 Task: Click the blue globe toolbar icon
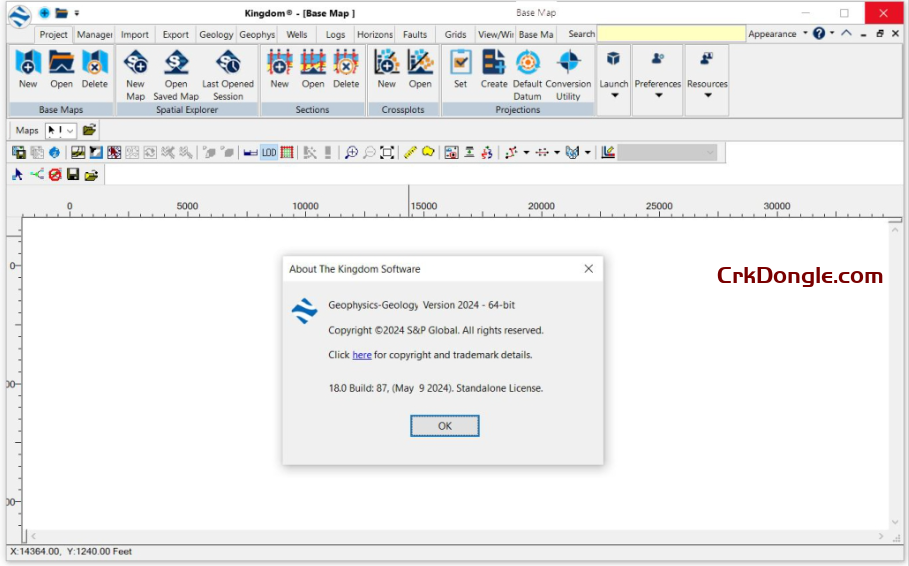(54, 153)
